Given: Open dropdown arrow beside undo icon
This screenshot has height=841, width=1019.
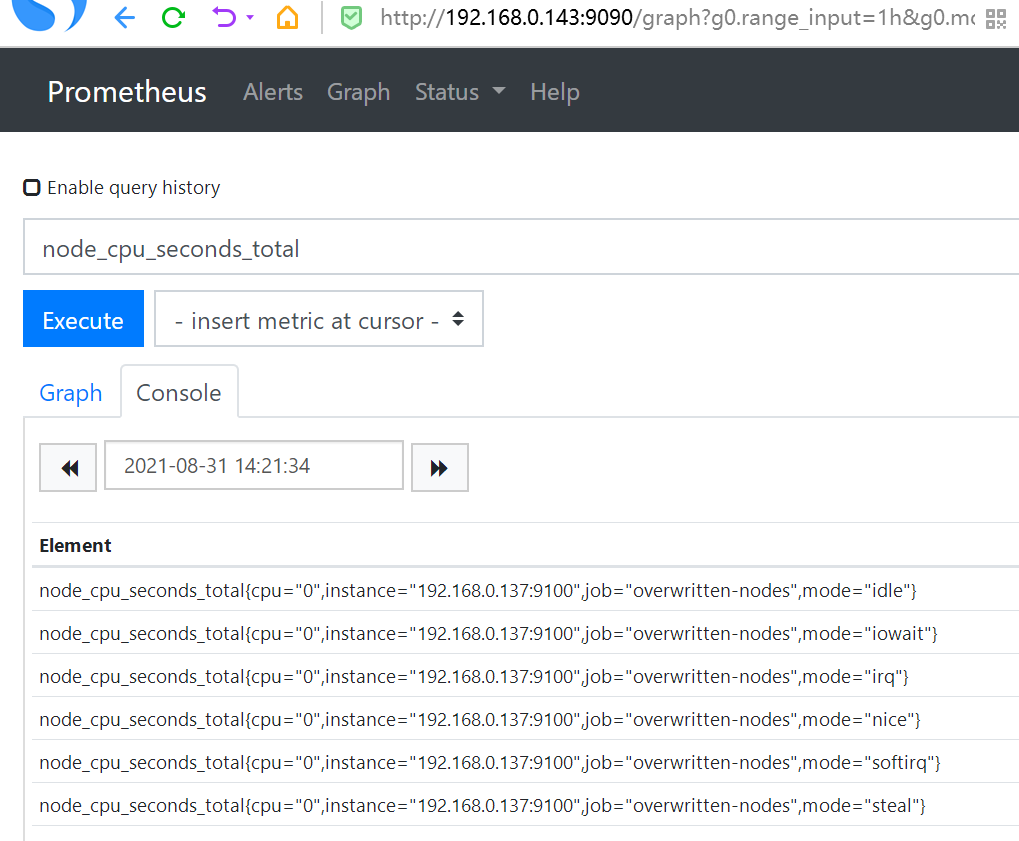Looking at the screenshot, I should [250, 18].
